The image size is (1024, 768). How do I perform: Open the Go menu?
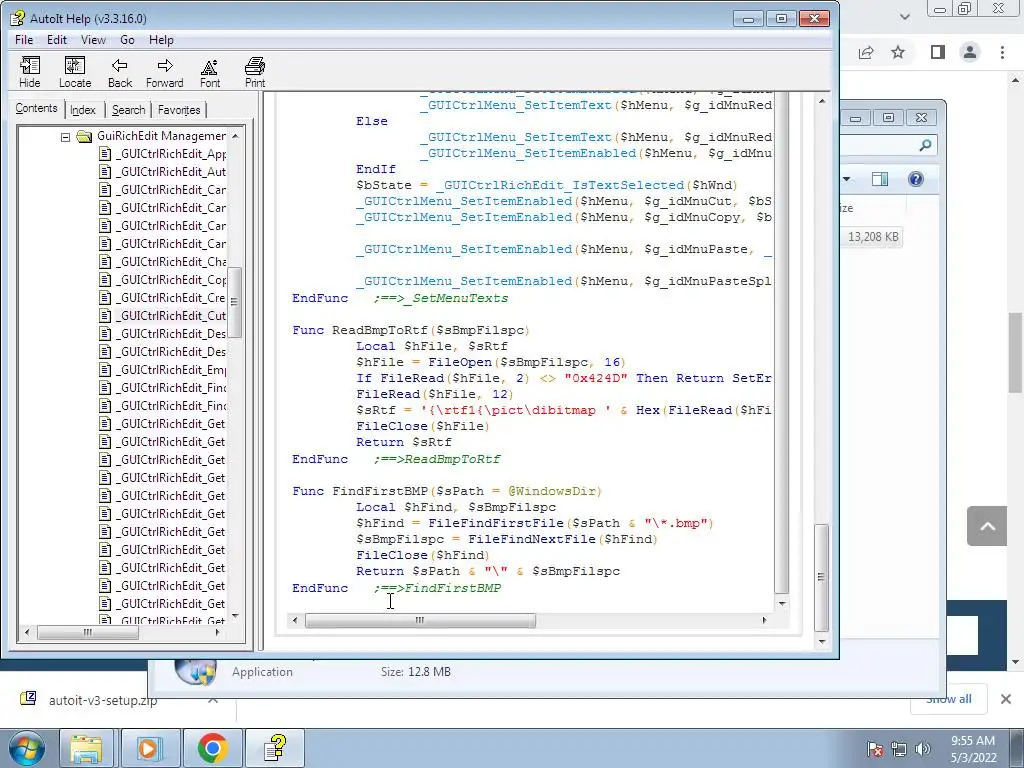click(x=127, y=40)
